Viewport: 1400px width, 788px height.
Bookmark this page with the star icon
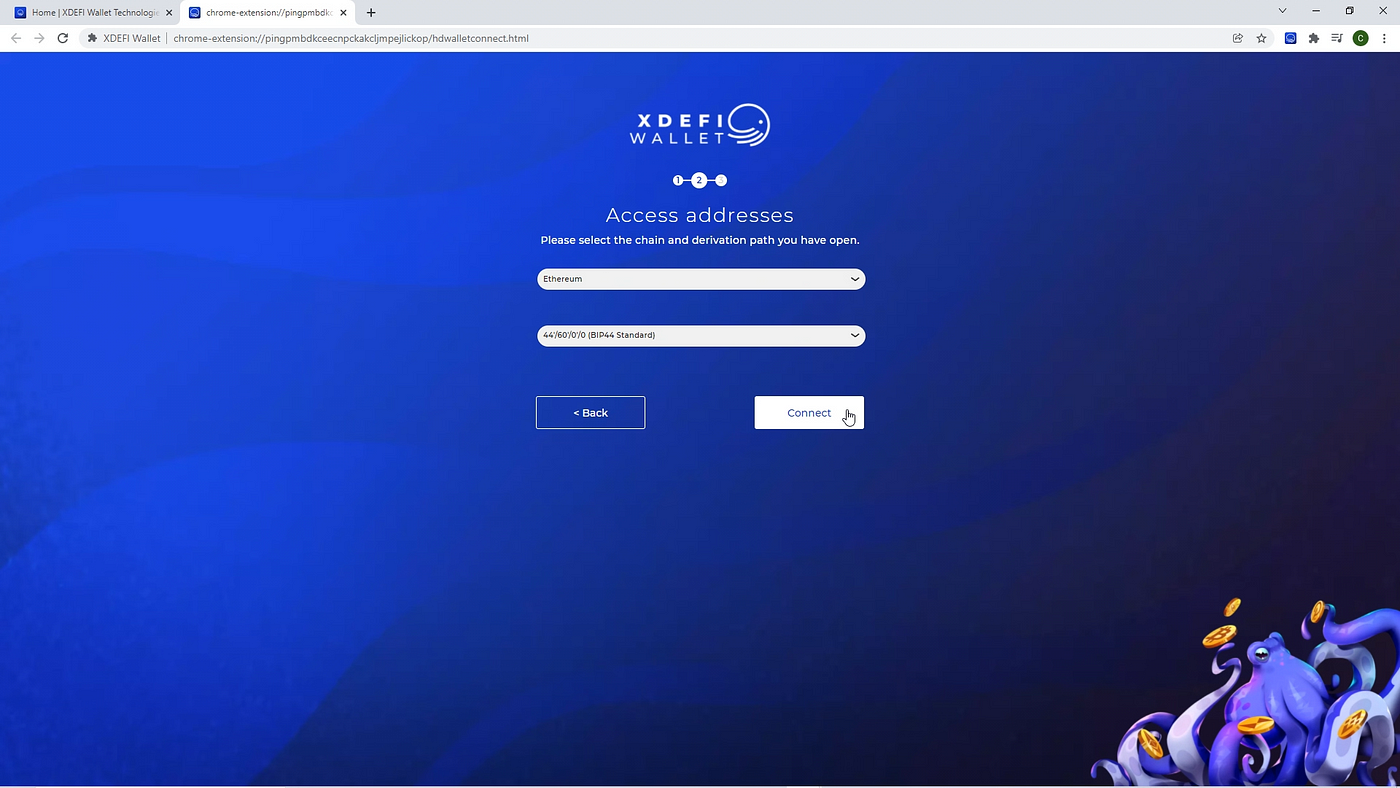1262,38
